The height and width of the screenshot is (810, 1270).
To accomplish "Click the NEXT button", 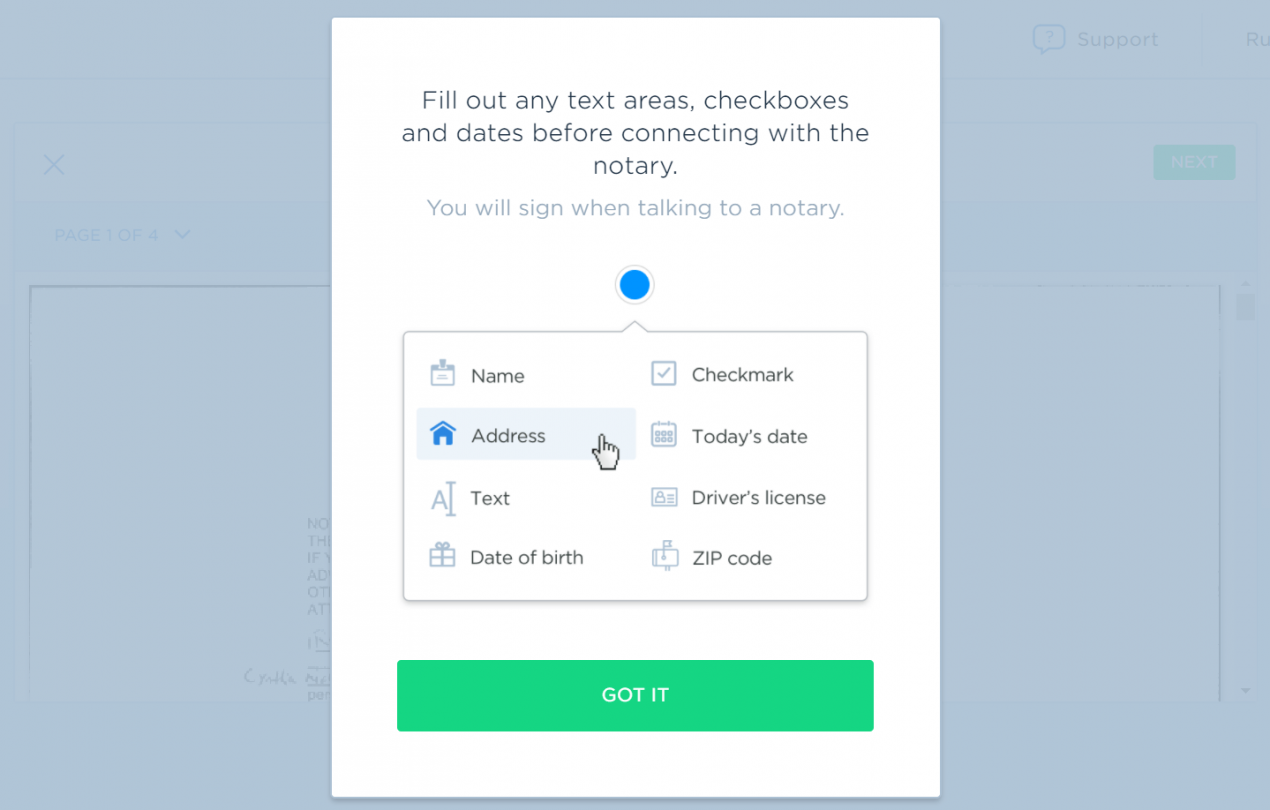I will pyautogui.click(x=1194, y=162).
